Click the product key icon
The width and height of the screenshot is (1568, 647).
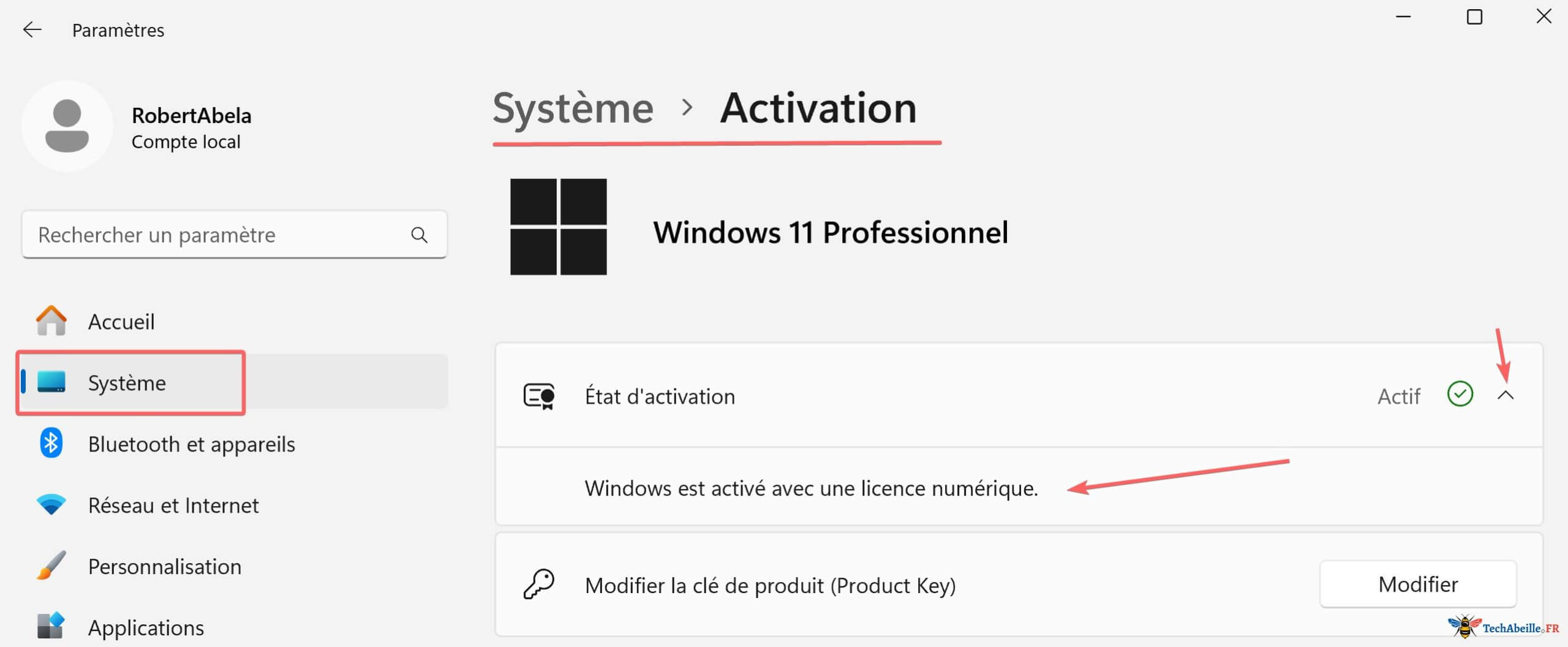tap(539, 585)
